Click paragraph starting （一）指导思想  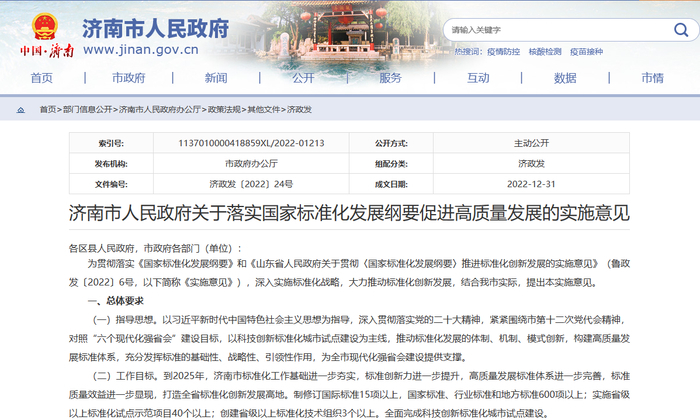coord(349,338)
